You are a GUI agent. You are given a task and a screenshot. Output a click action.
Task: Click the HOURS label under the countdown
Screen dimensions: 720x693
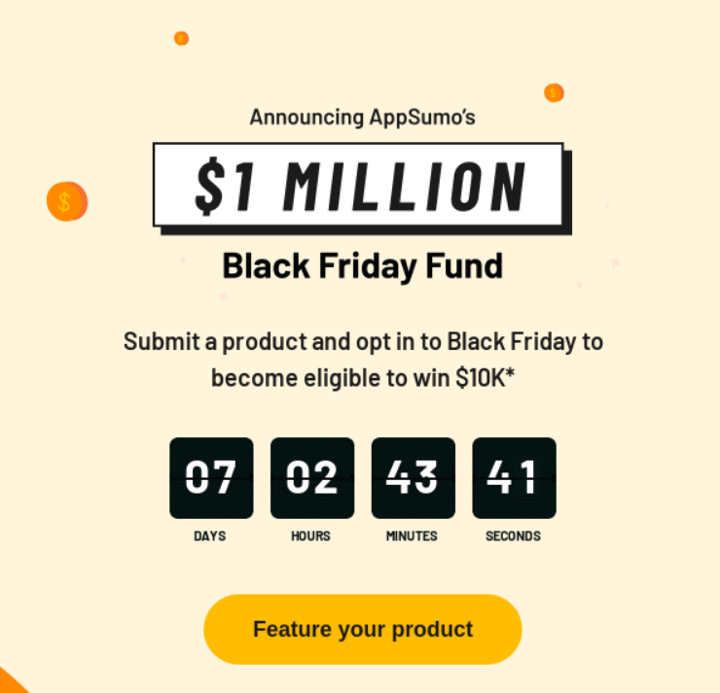point(311,536)
